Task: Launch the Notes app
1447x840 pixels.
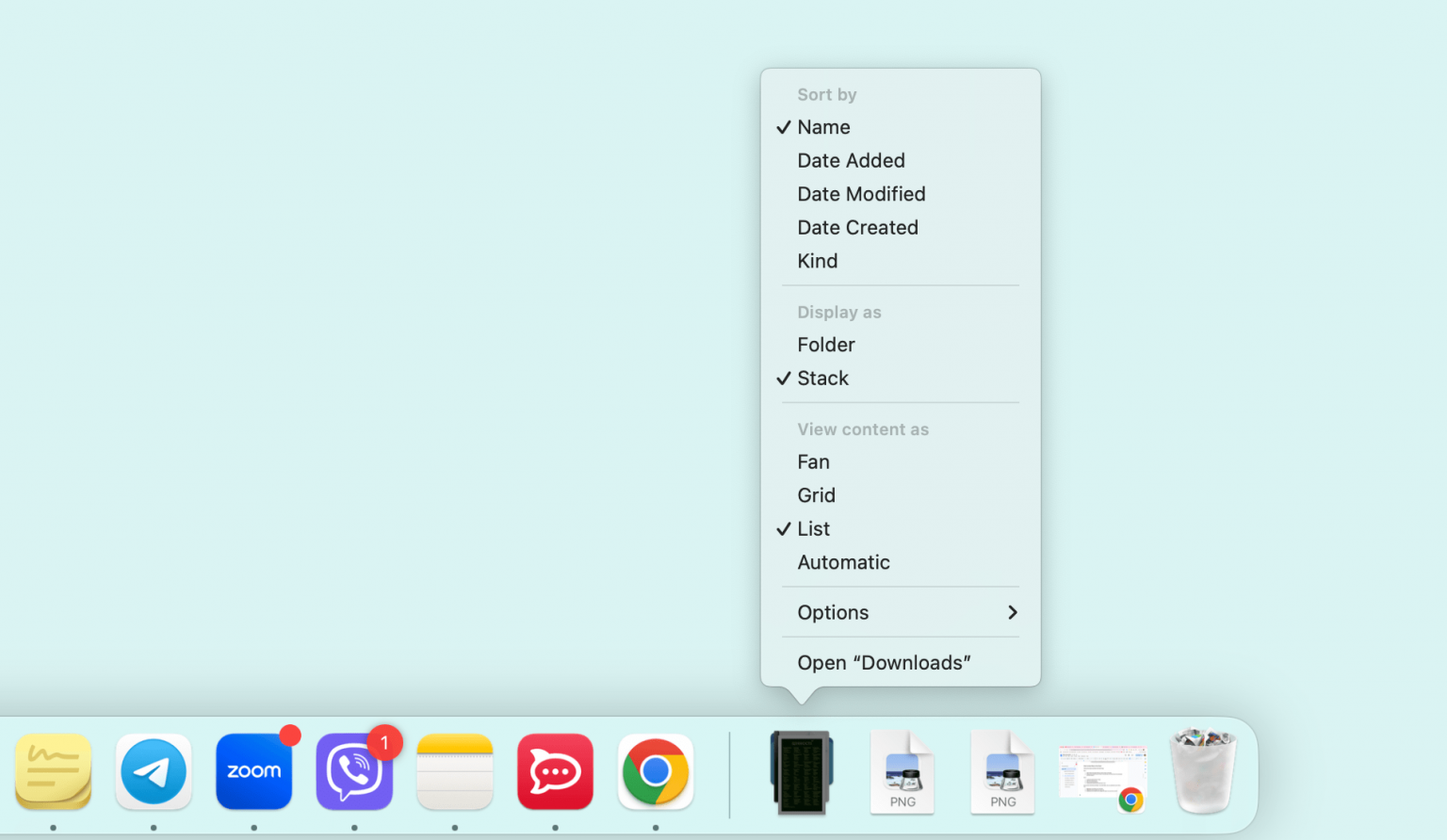Action: 455,772
